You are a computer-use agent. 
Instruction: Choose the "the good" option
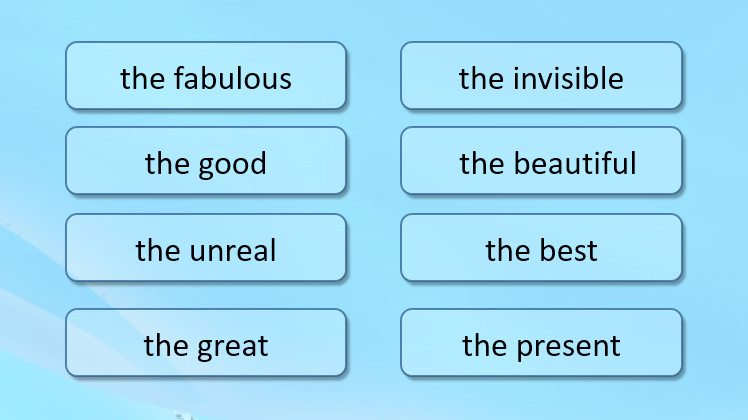pyautogui.click(x=206, y=161)
